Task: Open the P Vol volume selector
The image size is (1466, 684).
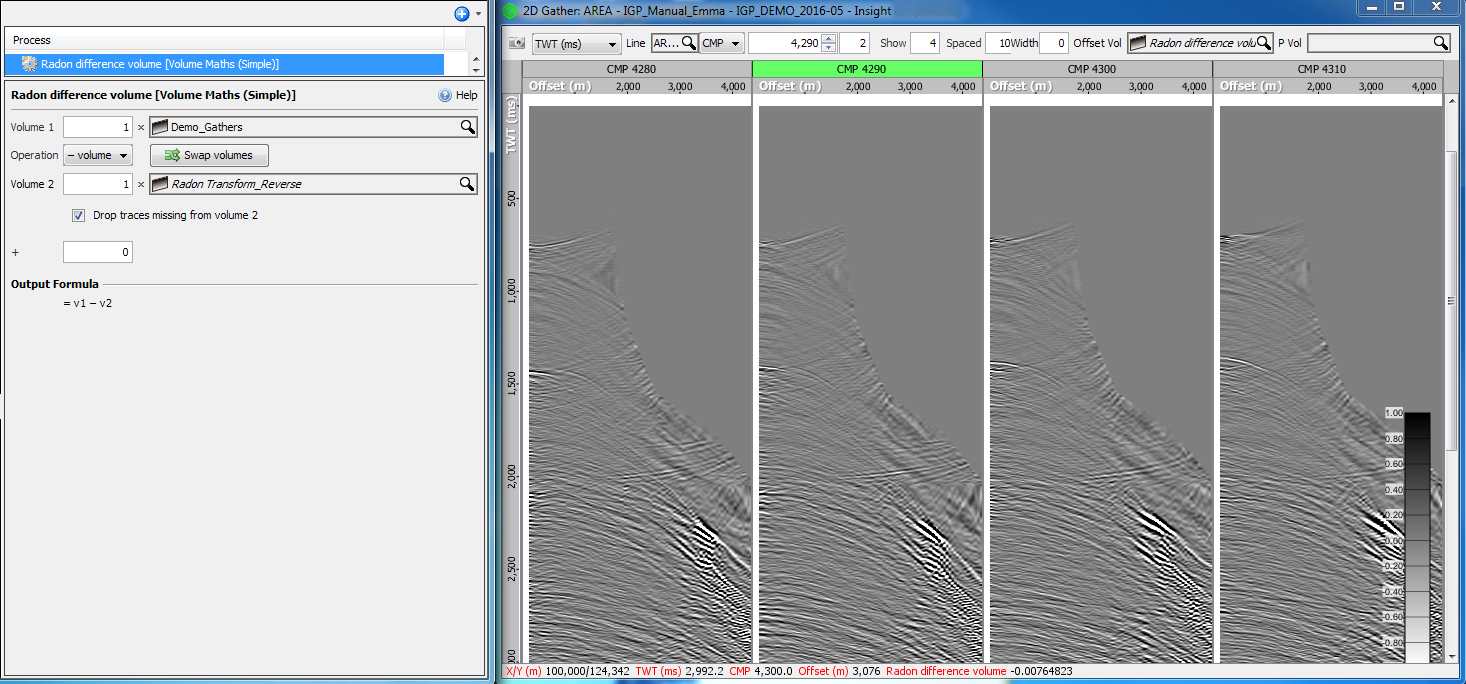Action: [1378, 43]
